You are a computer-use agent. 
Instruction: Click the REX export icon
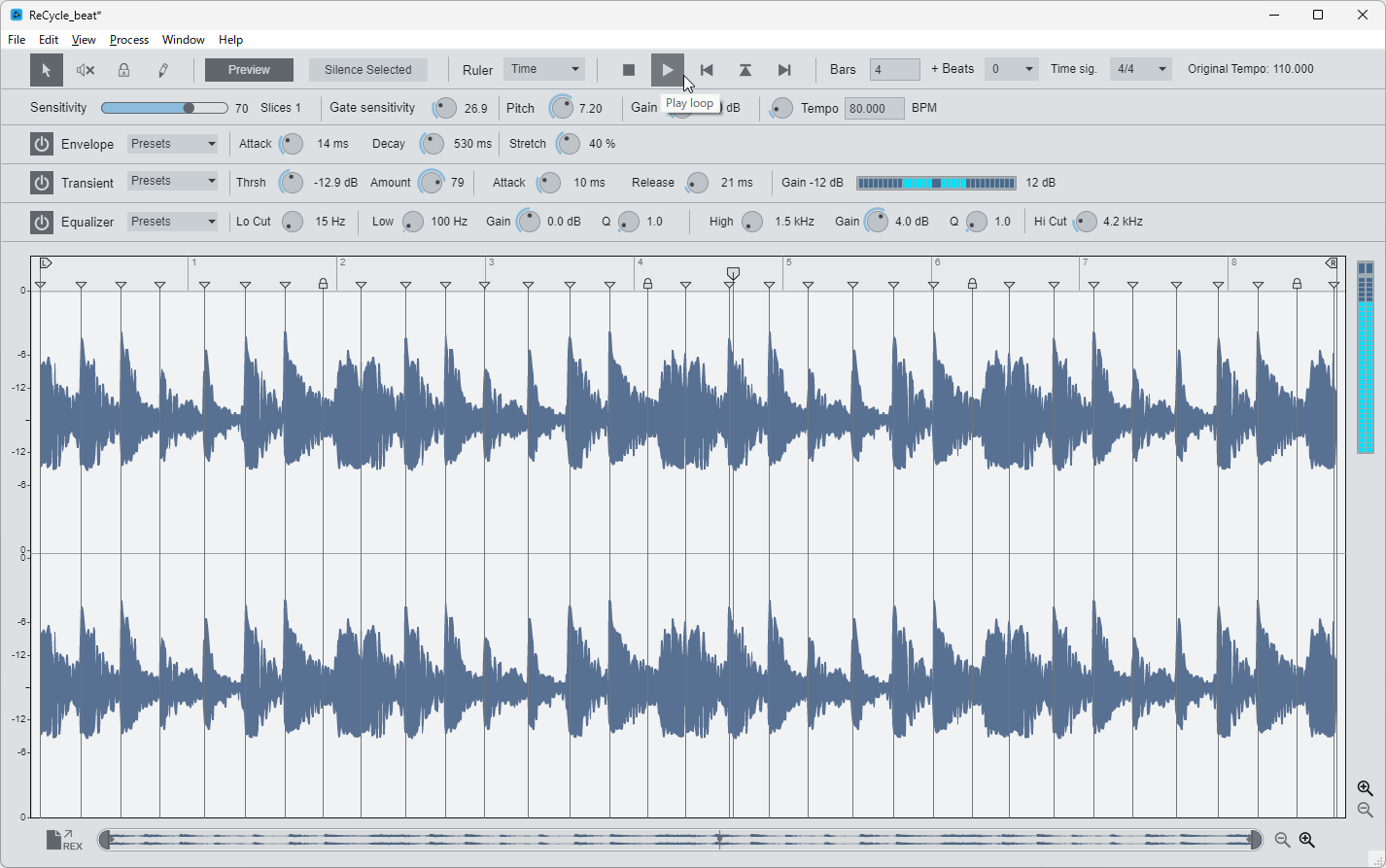tap(64, 840)
